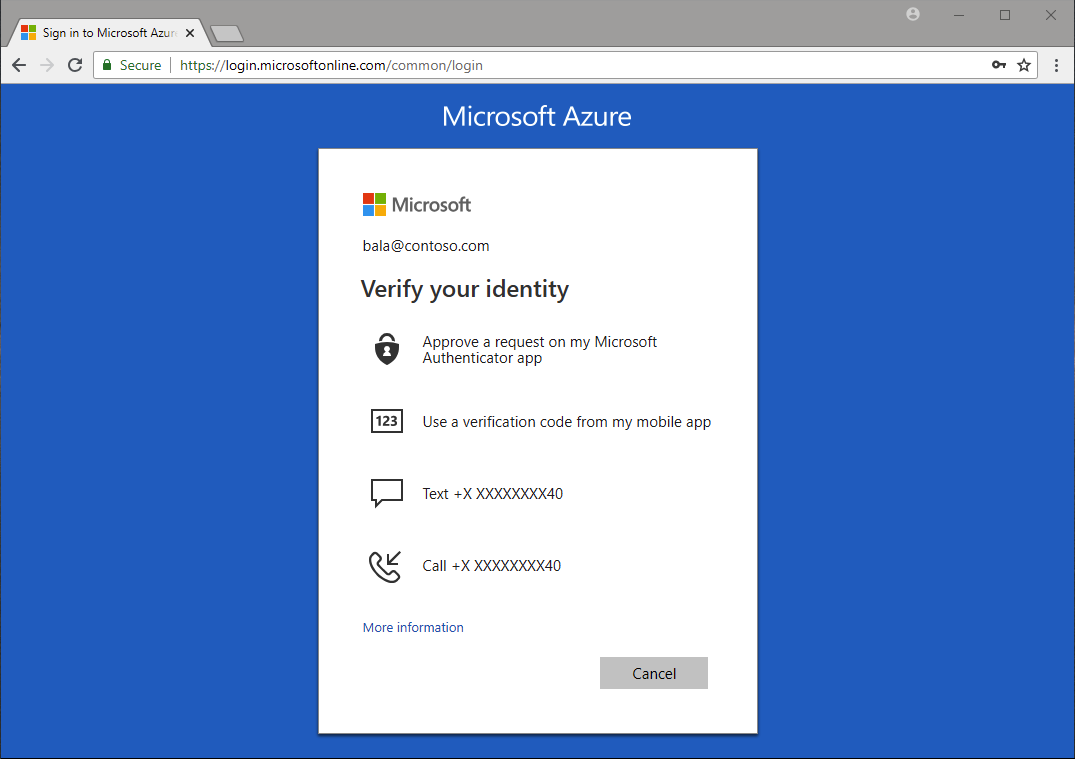Select the Text +X XXXXXXXX40 option
This screenshot has height=759, width=1075.
(493, 493)
